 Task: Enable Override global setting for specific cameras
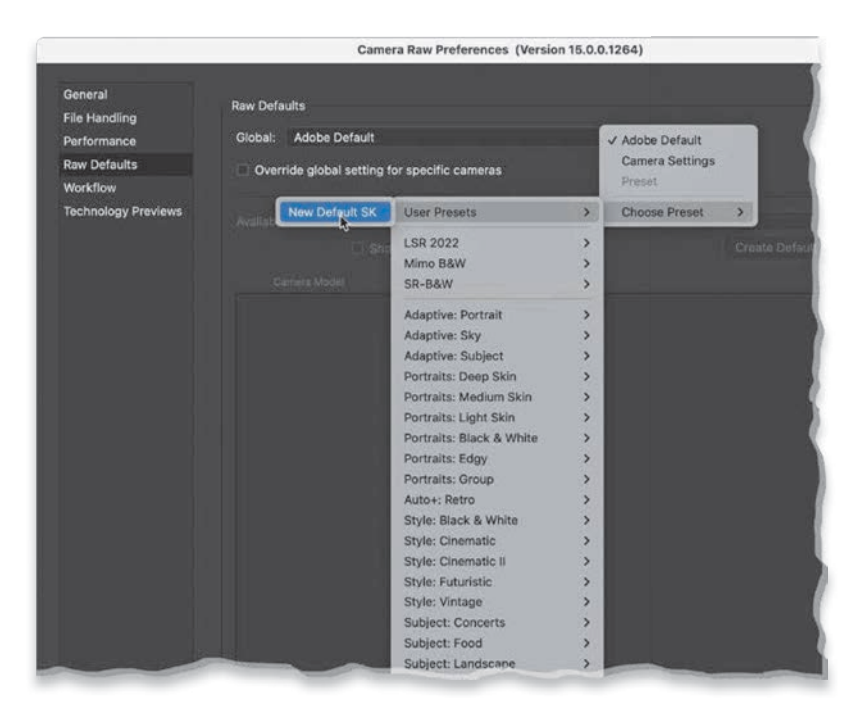[x=243, y=171]
